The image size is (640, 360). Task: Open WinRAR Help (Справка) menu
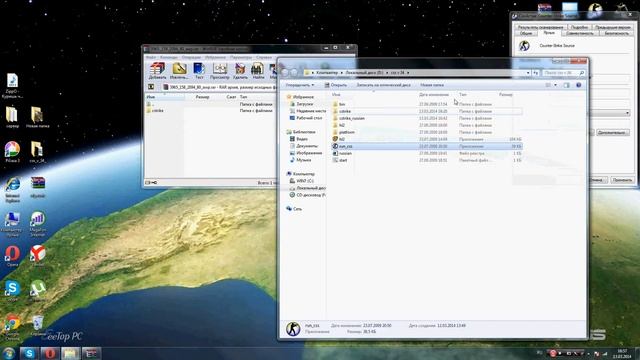[264, 57]
